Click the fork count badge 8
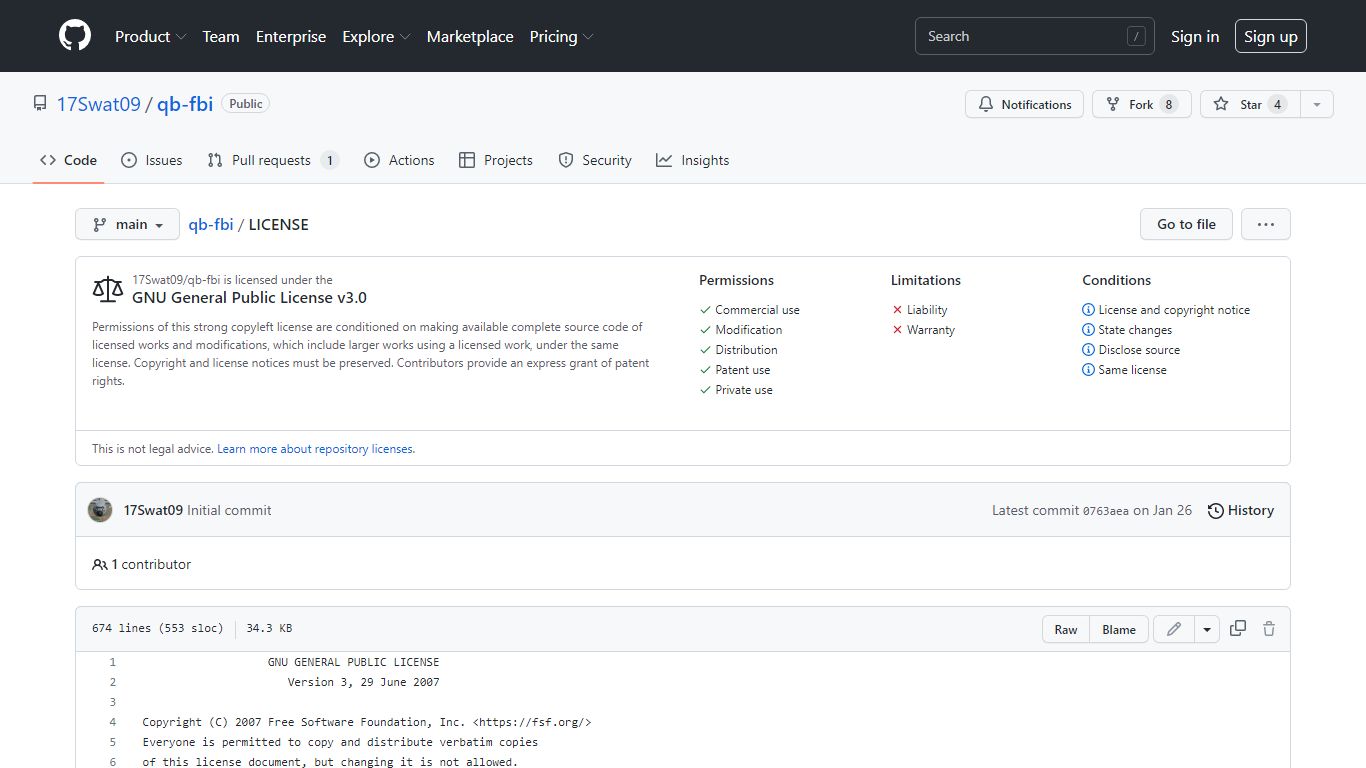The width and height of the screenshot is (1366, 768). 1169,104
